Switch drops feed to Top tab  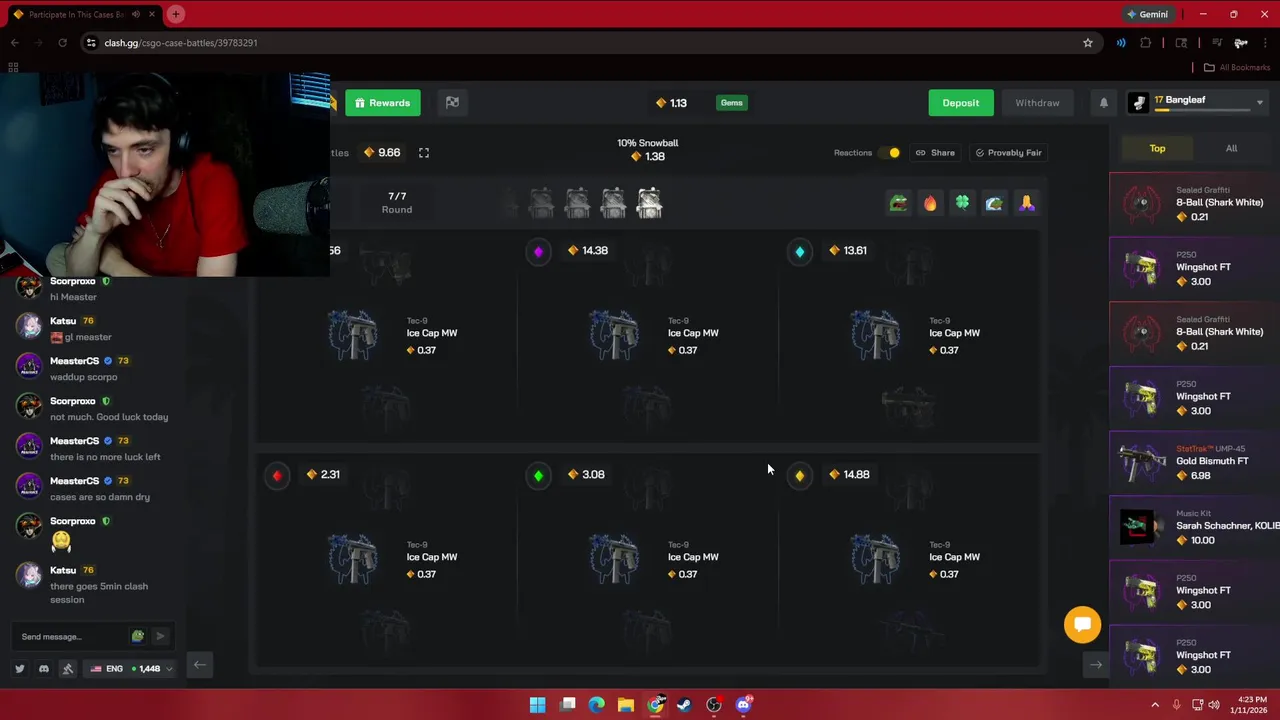click(x=1157, y=149)
